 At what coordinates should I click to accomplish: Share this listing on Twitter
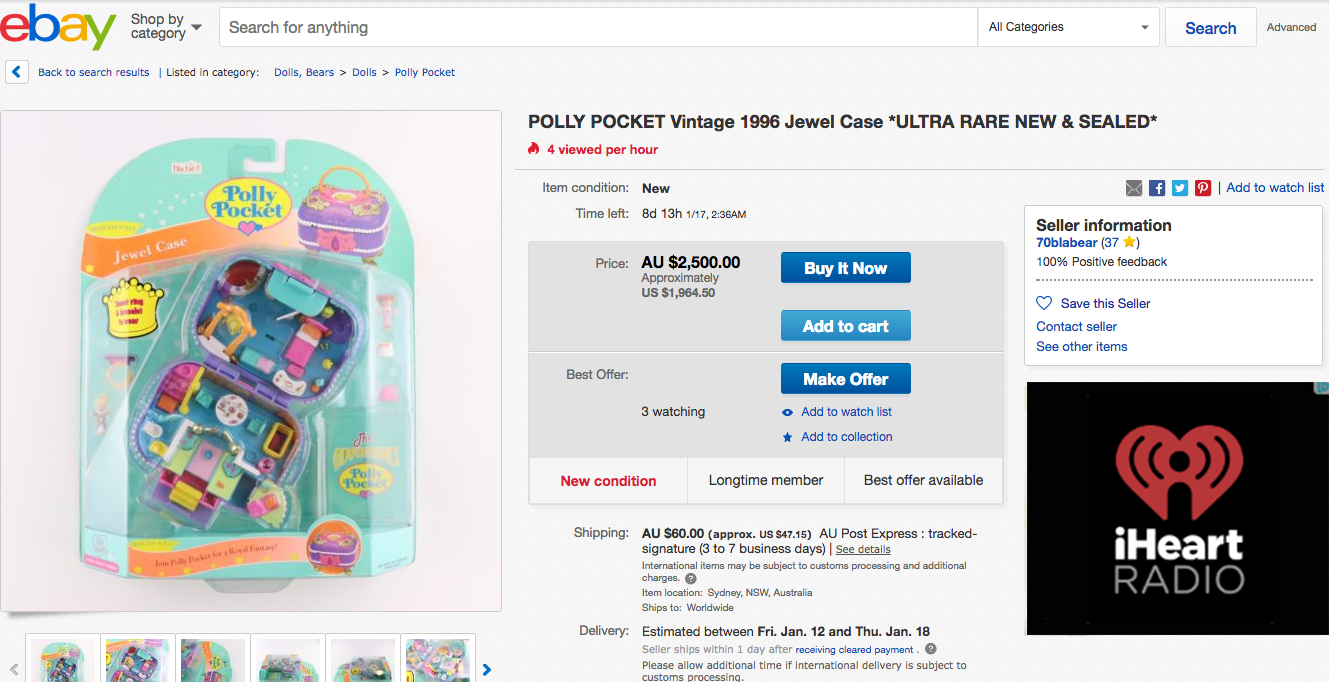[x=1179, y=187]
